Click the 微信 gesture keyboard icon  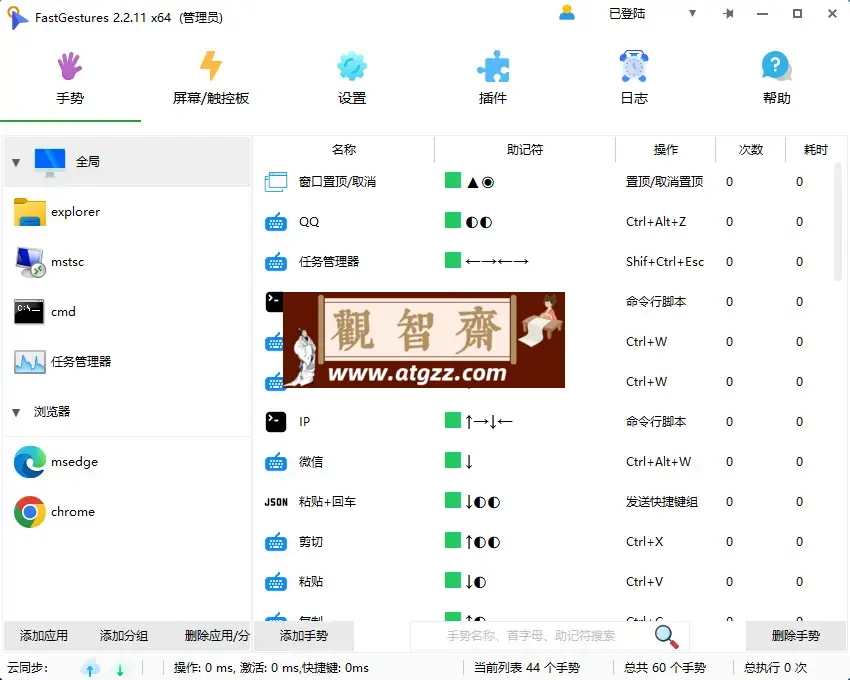pyautogui.click(x=276, y=461)
